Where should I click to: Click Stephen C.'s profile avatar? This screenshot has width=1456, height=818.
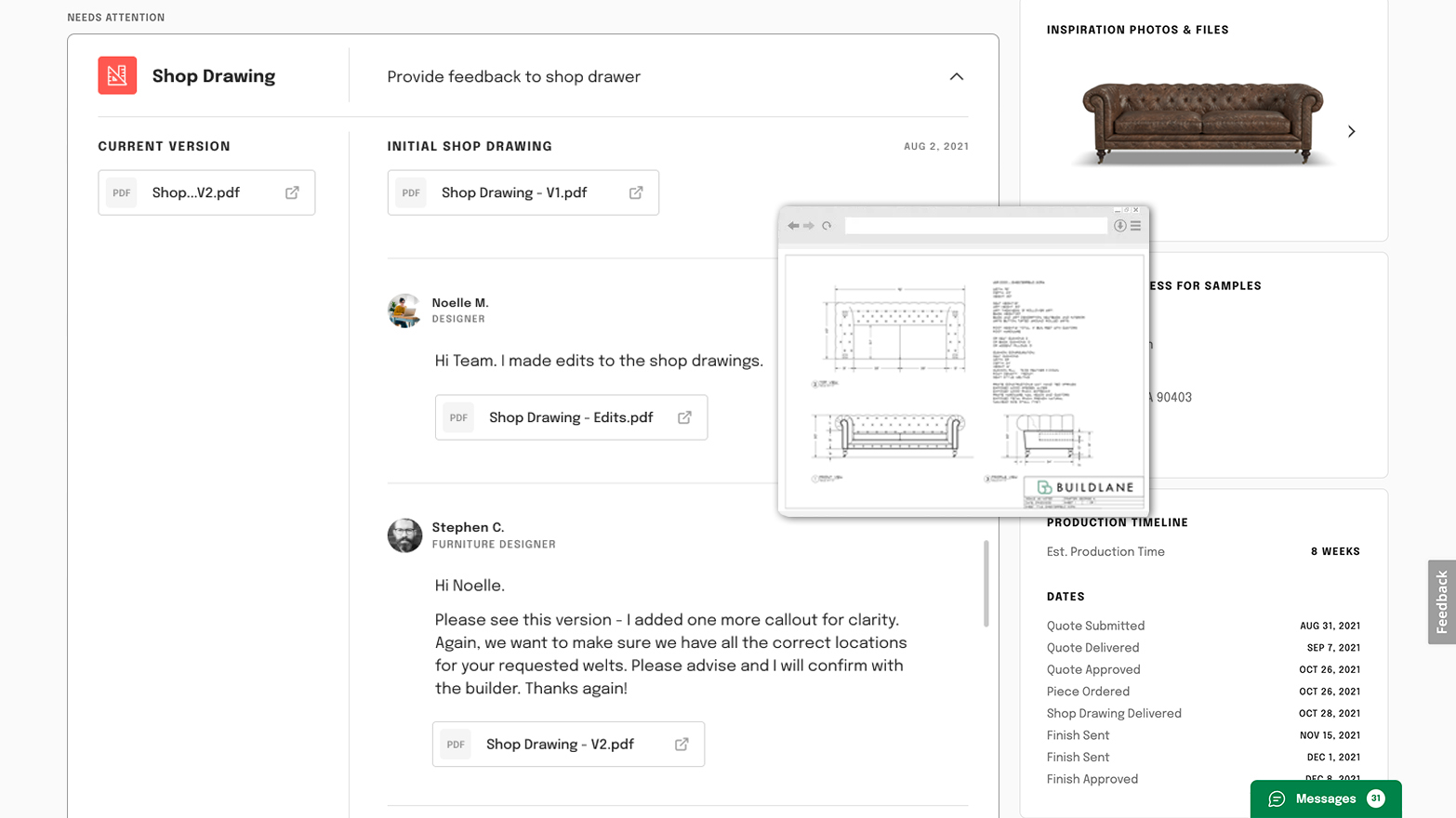pyautogui.click(x=404, y=535)
